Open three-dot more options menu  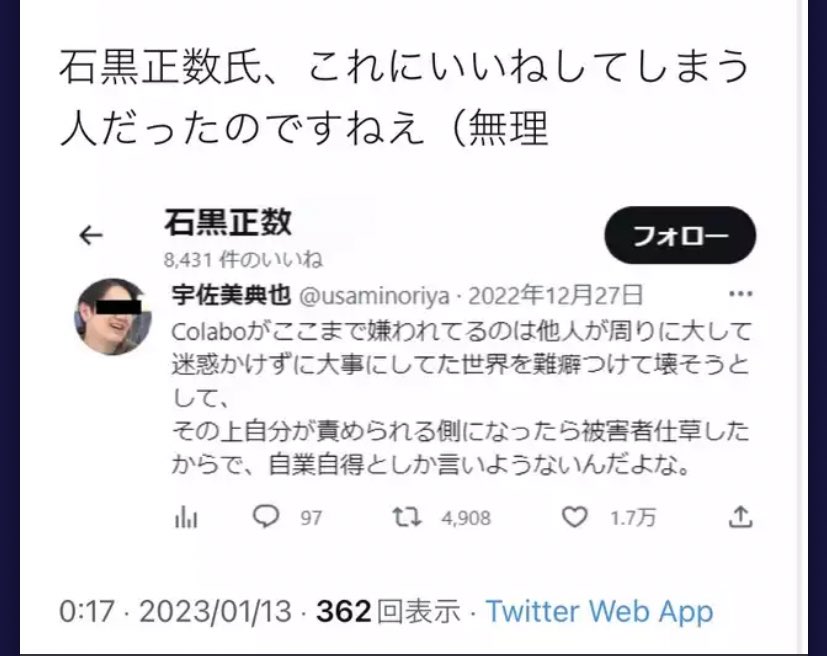point(741,294)
